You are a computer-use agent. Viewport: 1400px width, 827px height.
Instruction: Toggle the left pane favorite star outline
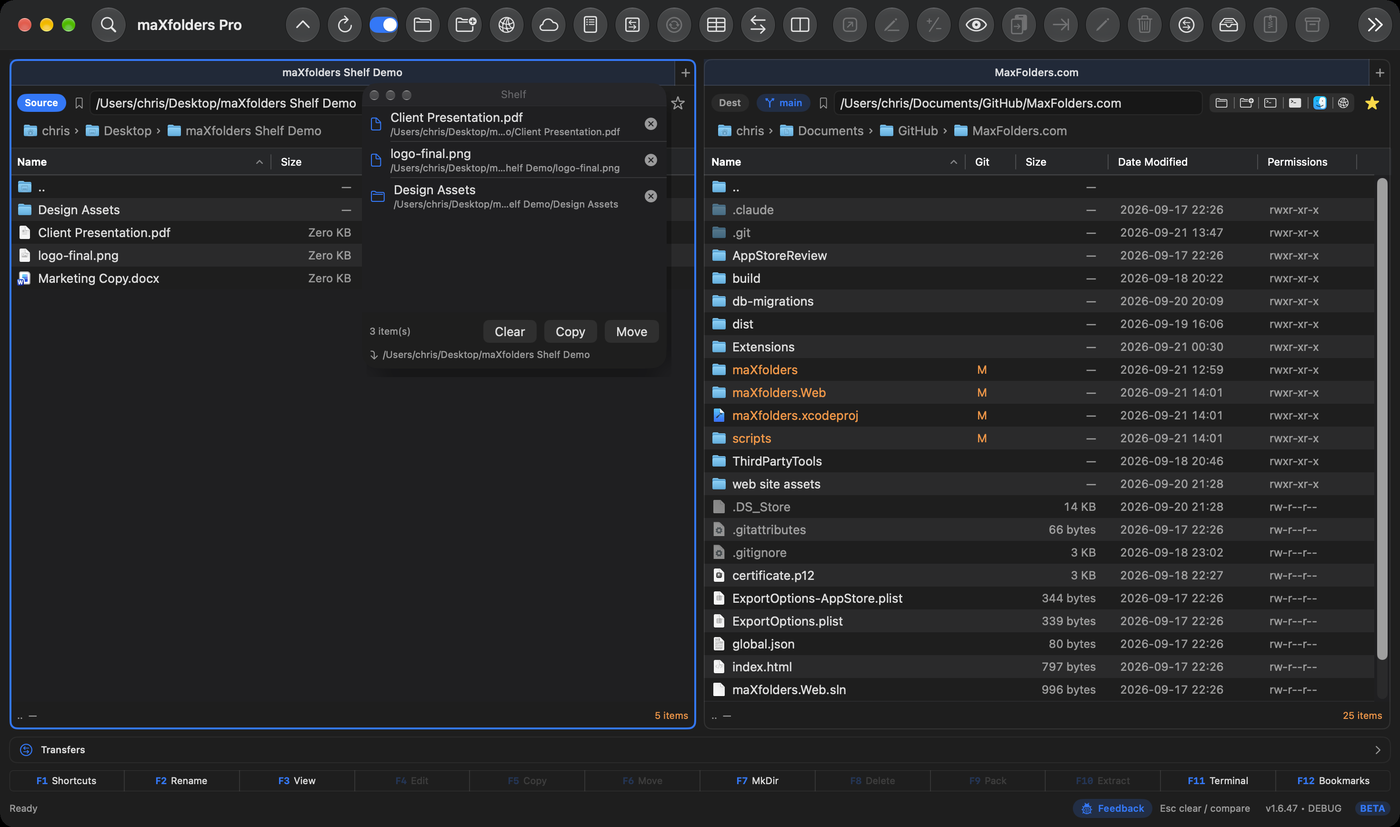point(678,103)
